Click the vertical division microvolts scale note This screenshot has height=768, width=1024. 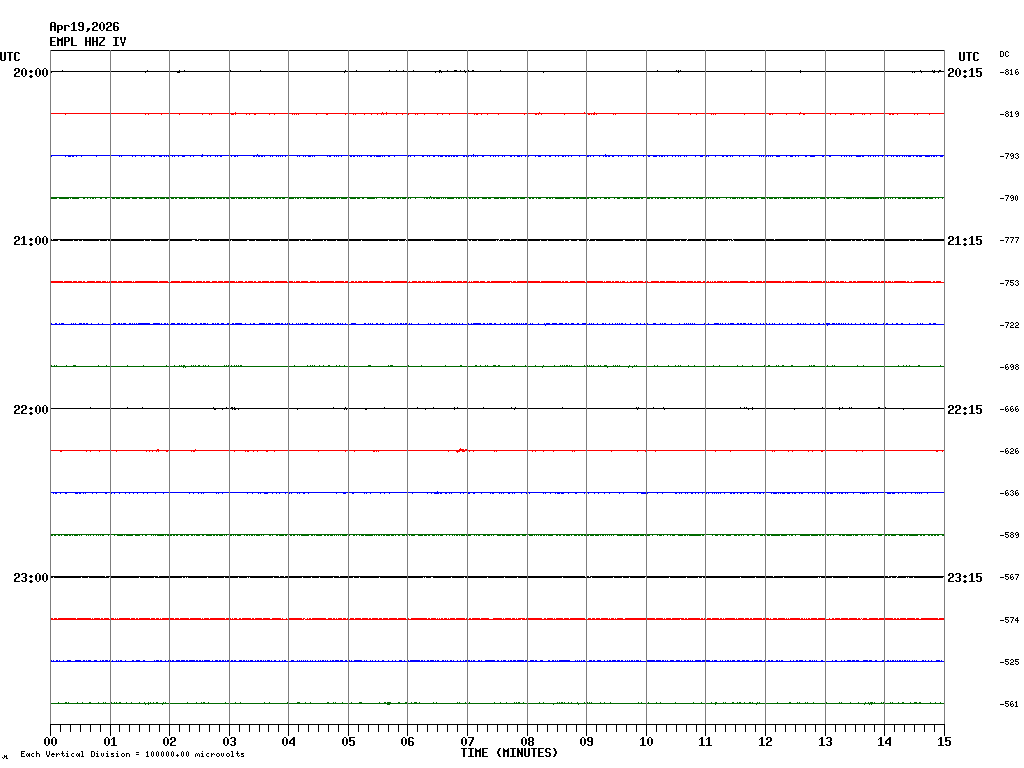(x=132, y=754)
